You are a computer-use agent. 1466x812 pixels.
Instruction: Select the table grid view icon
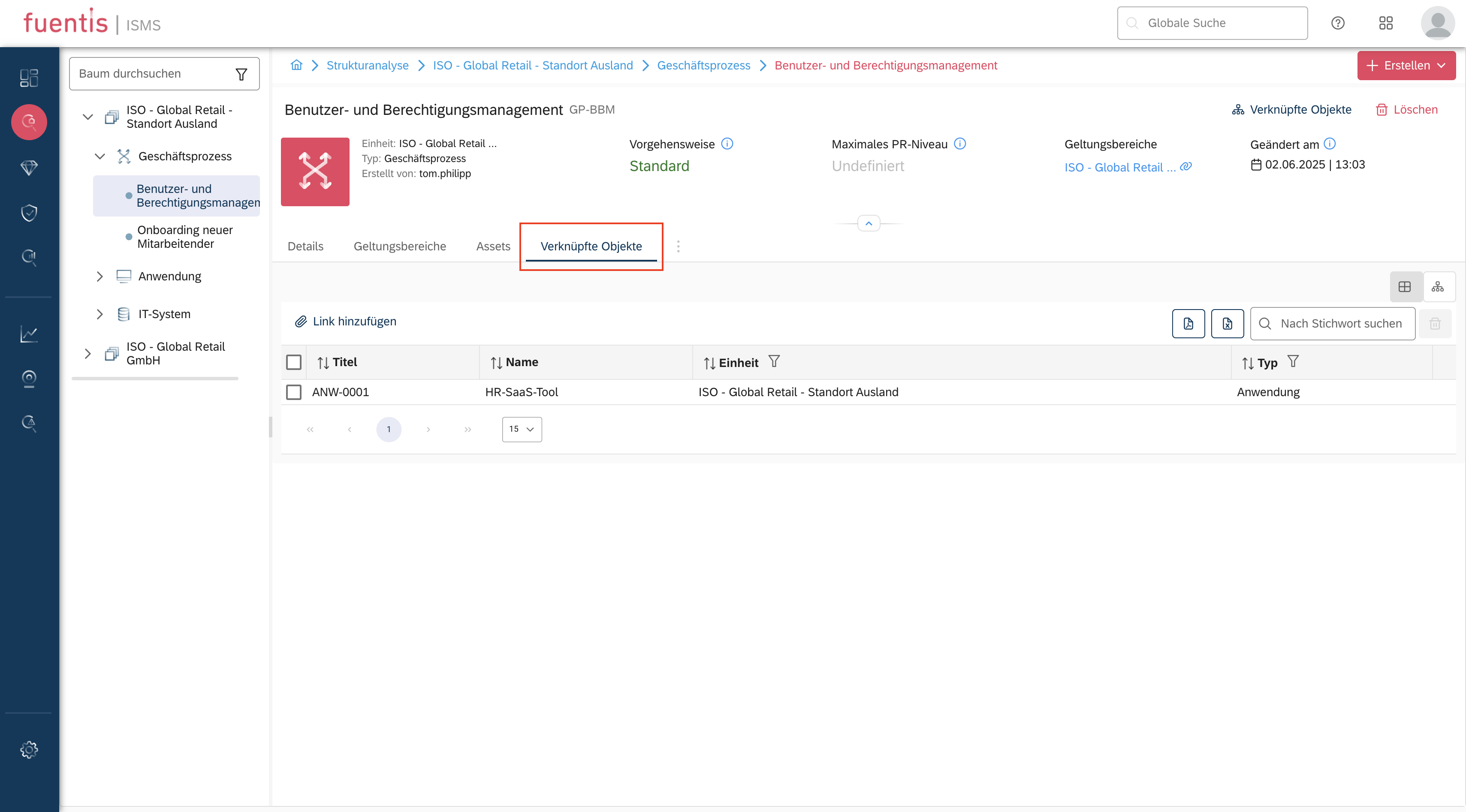tap(1405, 287)
